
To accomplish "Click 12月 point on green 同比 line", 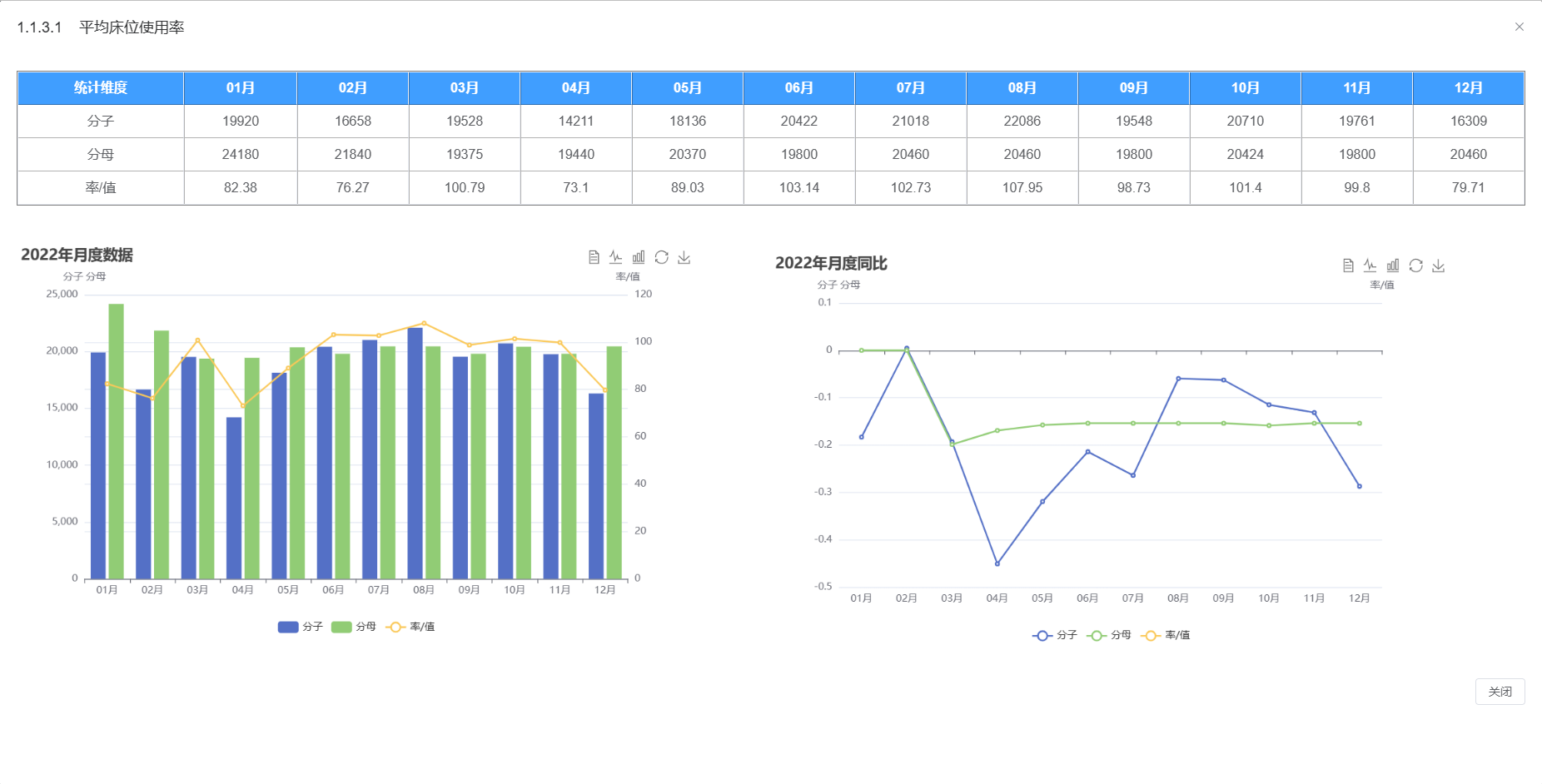I will (1360, 423).
